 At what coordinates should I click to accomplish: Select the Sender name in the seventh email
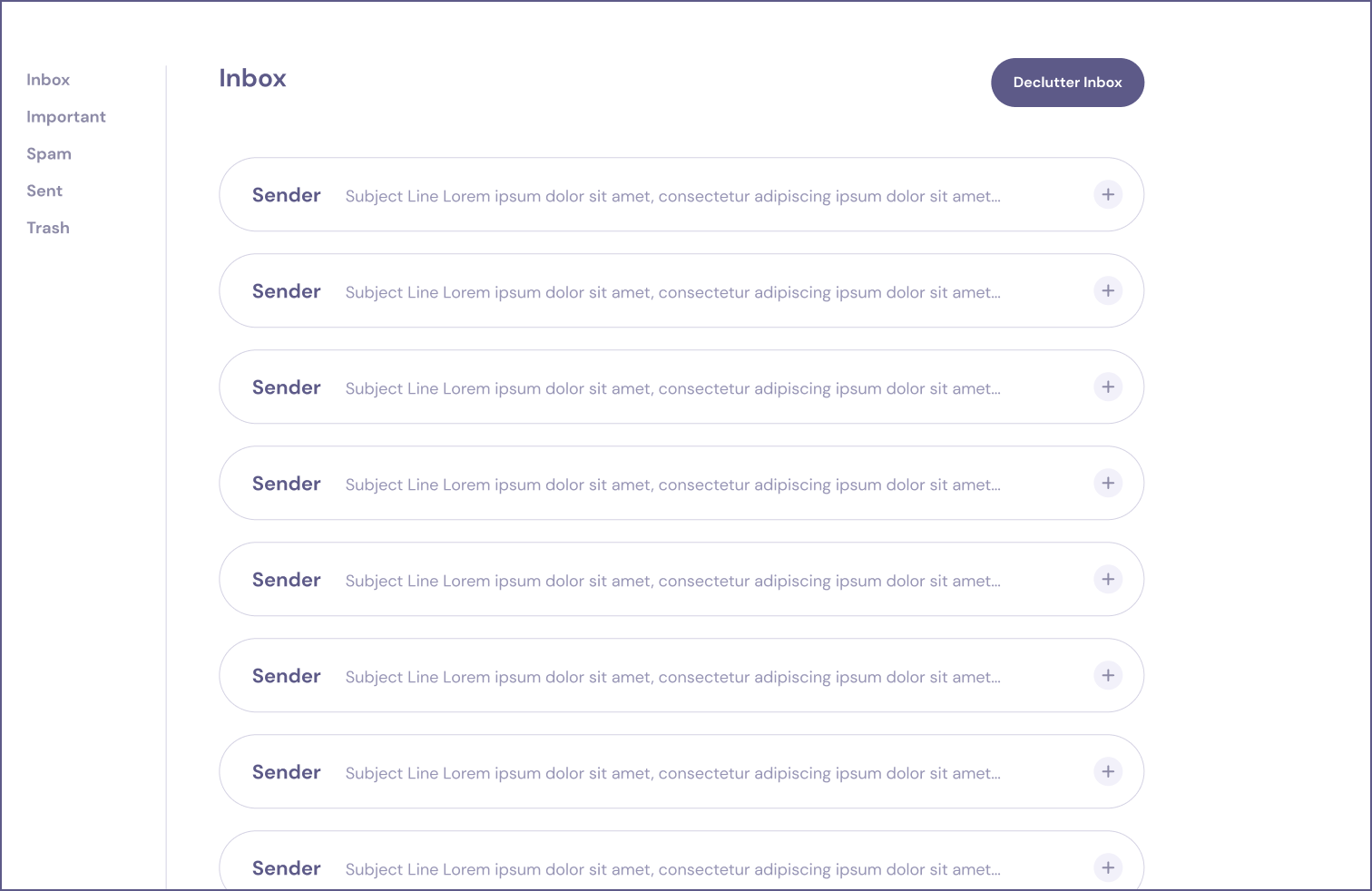[x=287, y=772]
